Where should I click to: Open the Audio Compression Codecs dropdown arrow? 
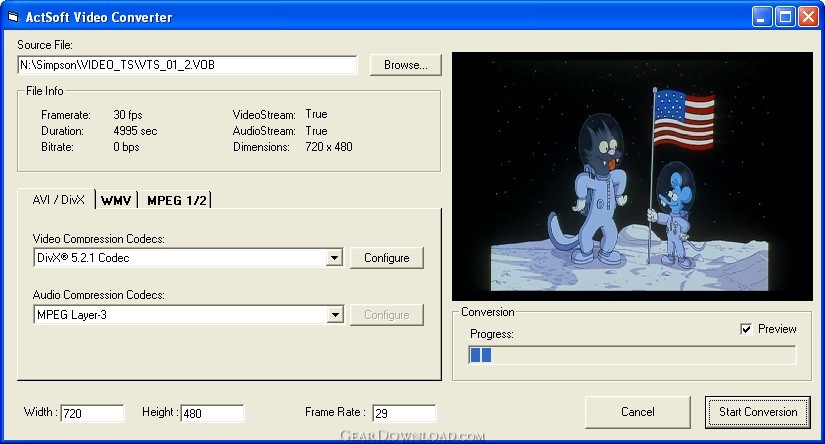click(335, 315)
